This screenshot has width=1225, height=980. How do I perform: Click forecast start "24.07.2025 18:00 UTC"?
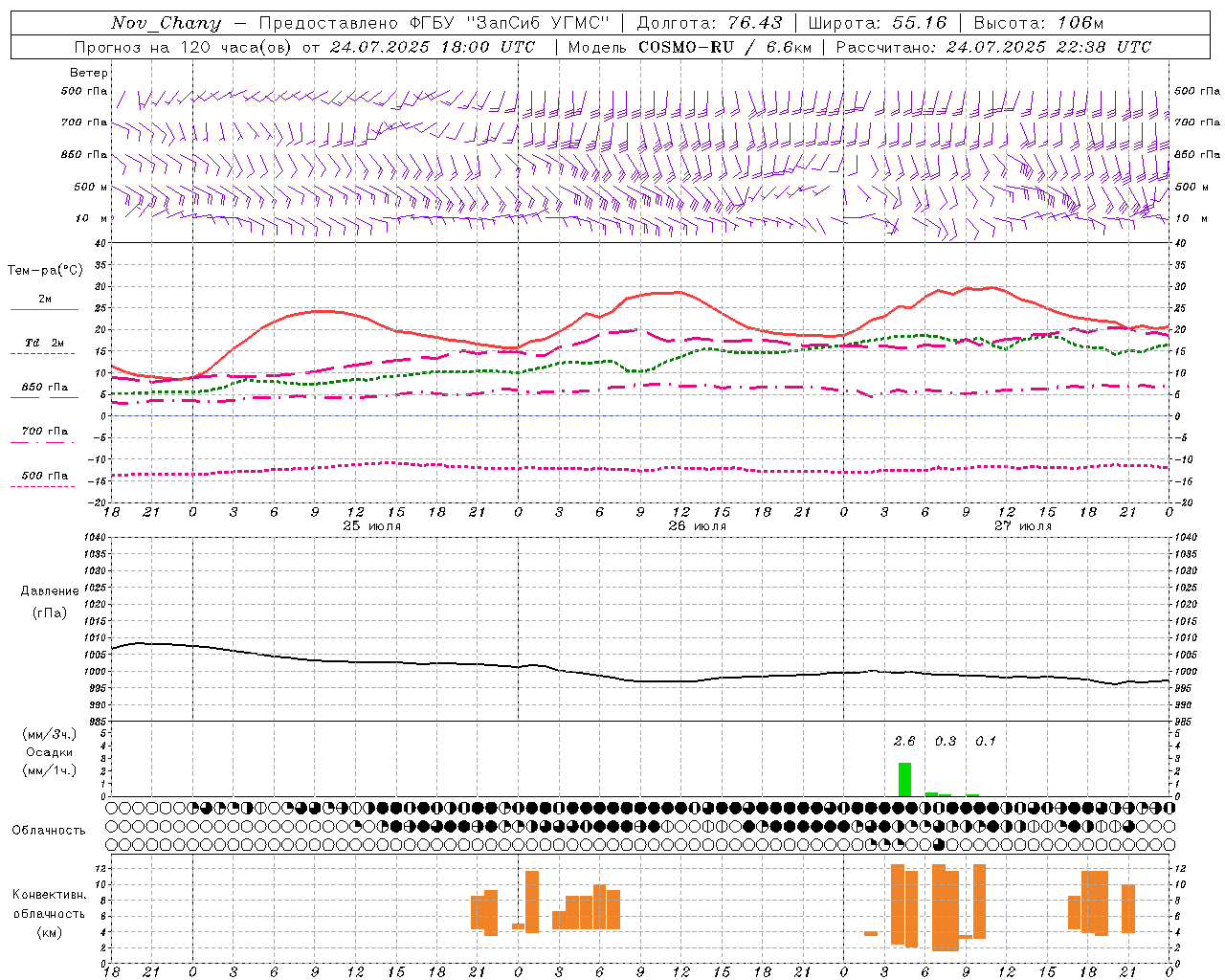point(432,47)
